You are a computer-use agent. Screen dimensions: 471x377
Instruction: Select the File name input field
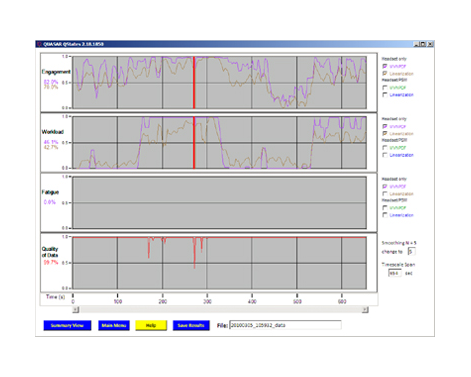(x=285, y=325)
